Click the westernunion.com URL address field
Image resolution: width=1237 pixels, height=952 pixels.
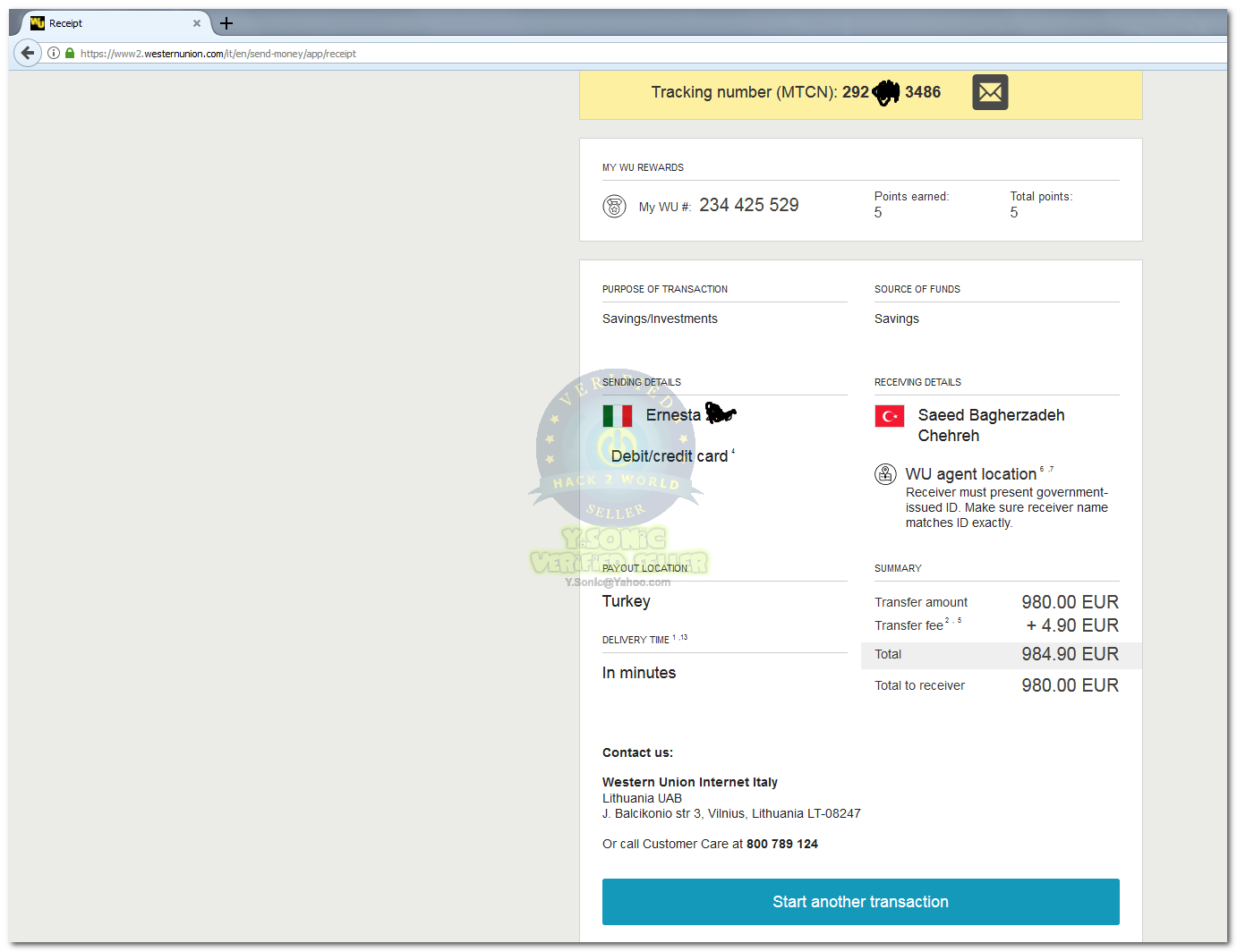(627, 54)
